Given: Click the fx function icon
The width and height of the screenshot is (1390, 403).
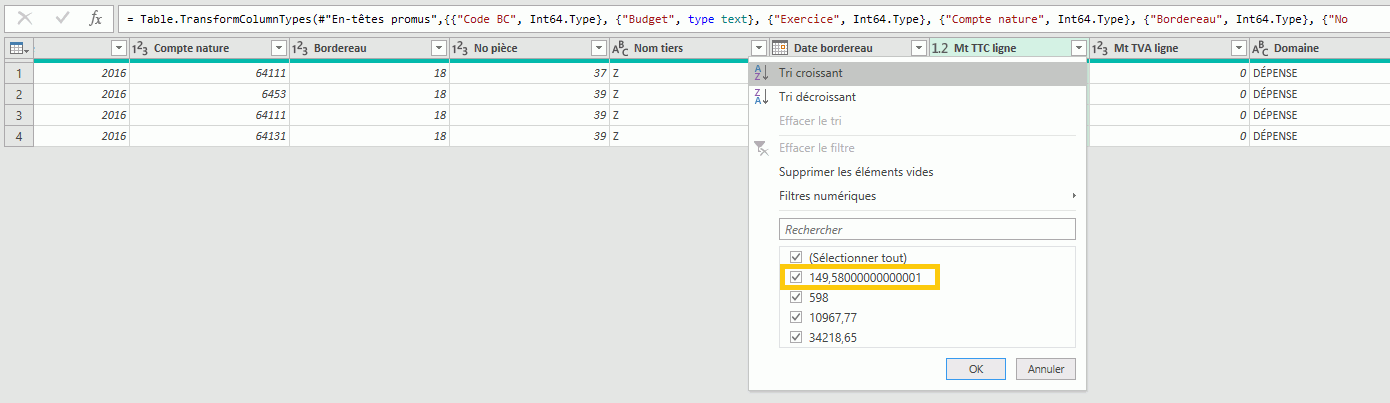Looking at the screenshot, I should [x=95, y=18].
